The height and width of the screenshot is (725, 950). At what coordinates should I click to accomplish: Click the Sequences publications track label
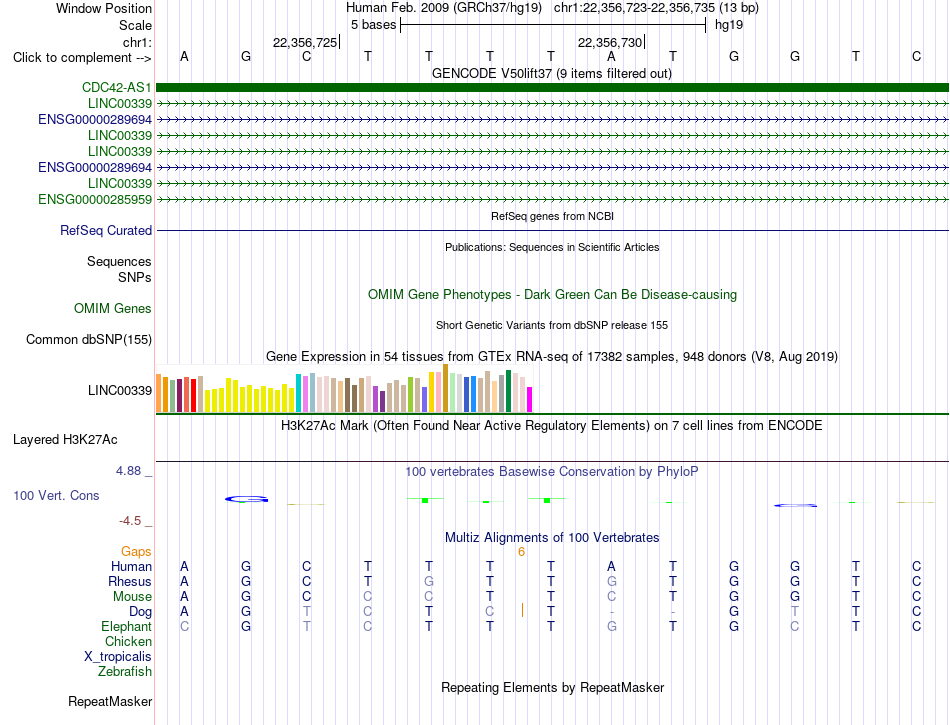pos(119,261)
